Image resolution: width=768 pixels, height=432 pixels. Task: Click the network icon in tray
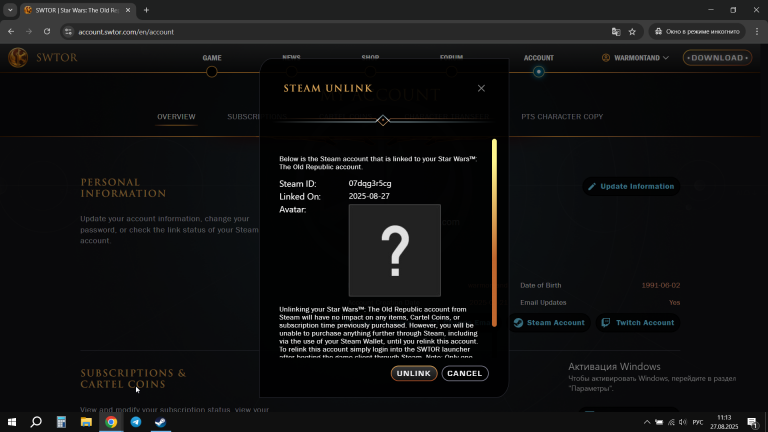[671, 422]
